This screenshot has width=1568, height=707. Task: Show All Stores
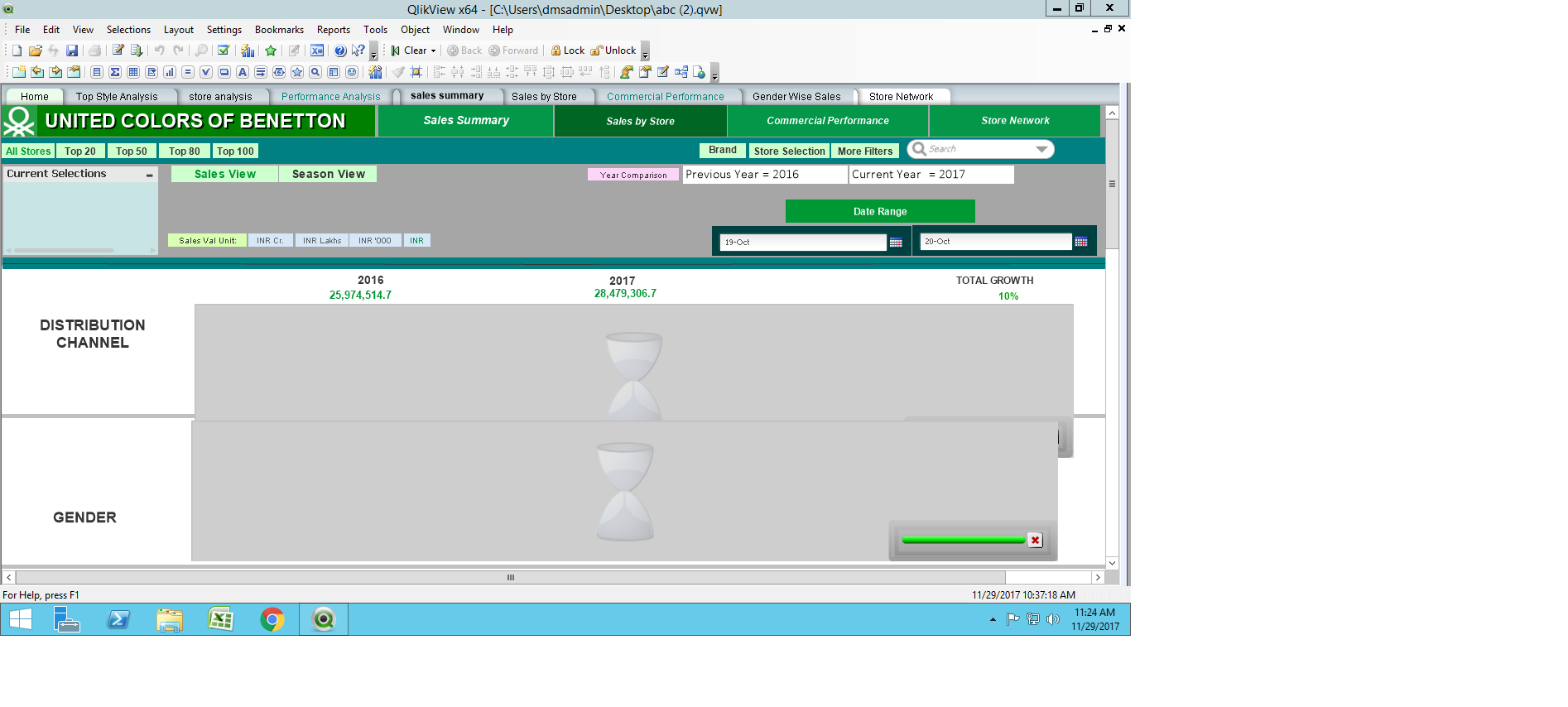[x=28, y=151]
